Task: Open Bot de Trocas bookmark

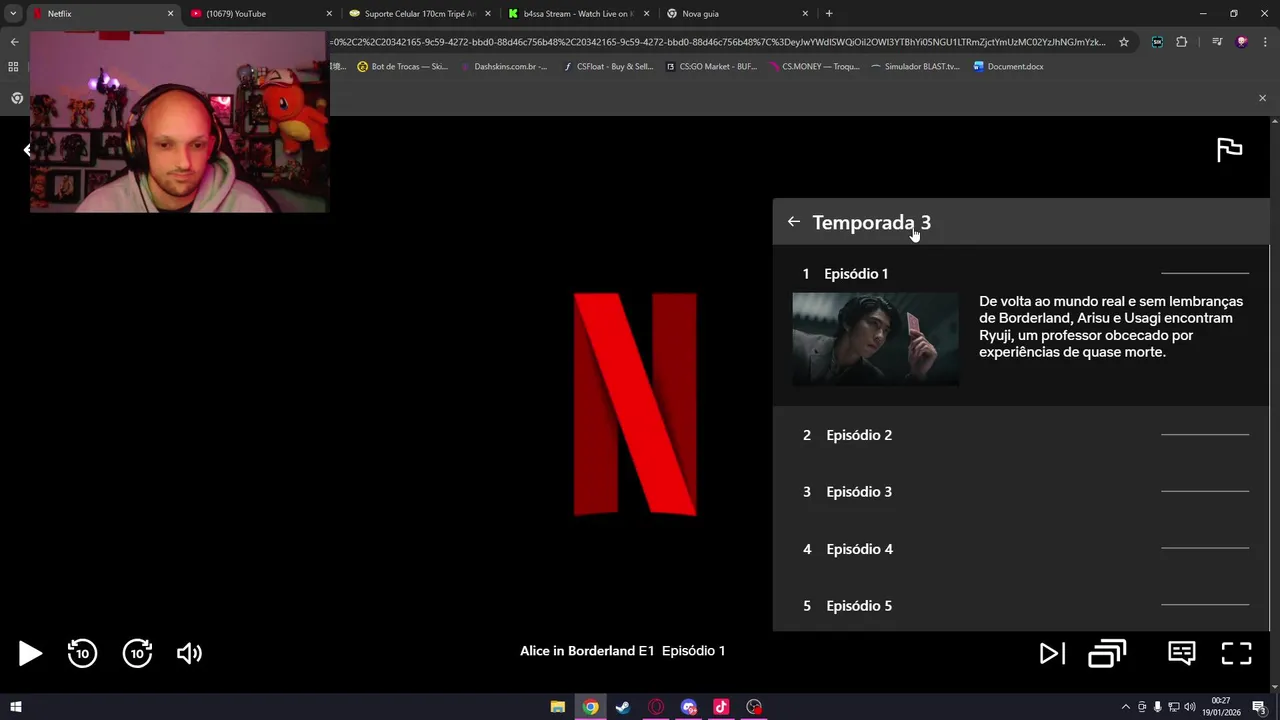Action: click(403, 67)
